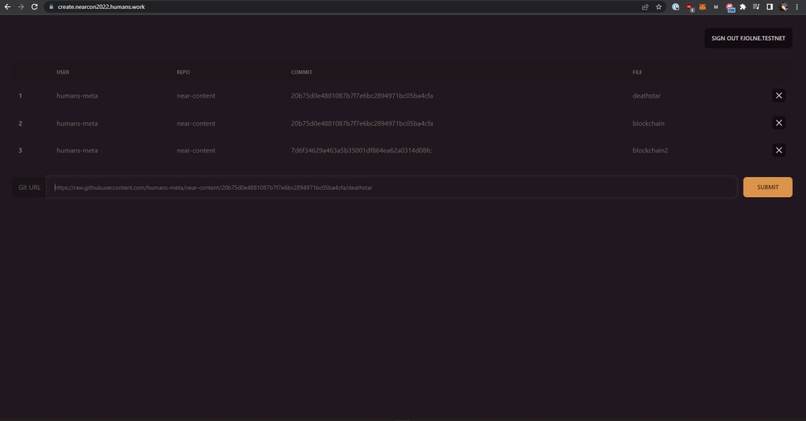The width and height of the screenshot is (806, 421).
Task: Open the user profile avatar in toolbar
Action: (x=784, y=7)
